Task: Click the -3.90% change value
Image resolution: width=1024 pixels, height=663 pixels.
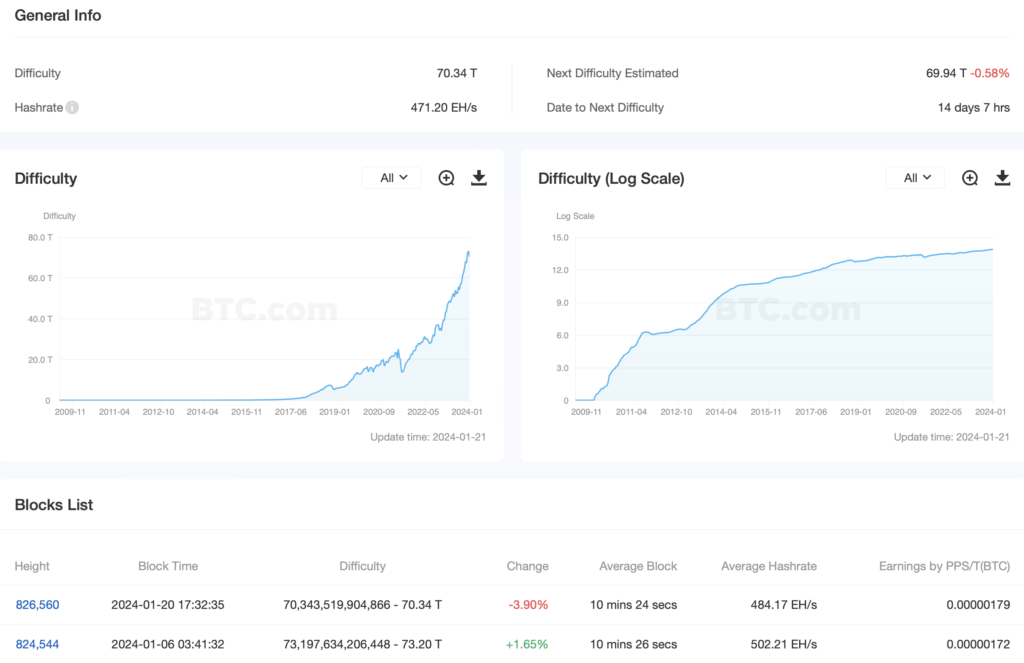Action: 529,605
